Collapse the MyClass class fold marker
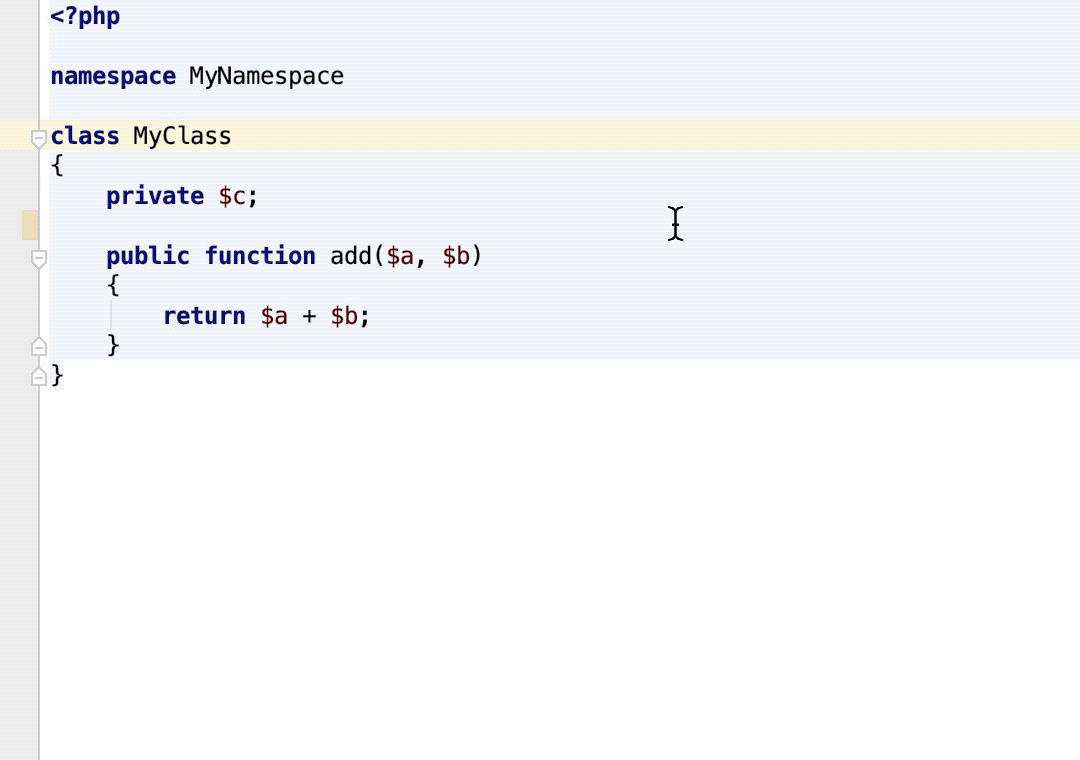1080x760 pixels. click(39, 138)
